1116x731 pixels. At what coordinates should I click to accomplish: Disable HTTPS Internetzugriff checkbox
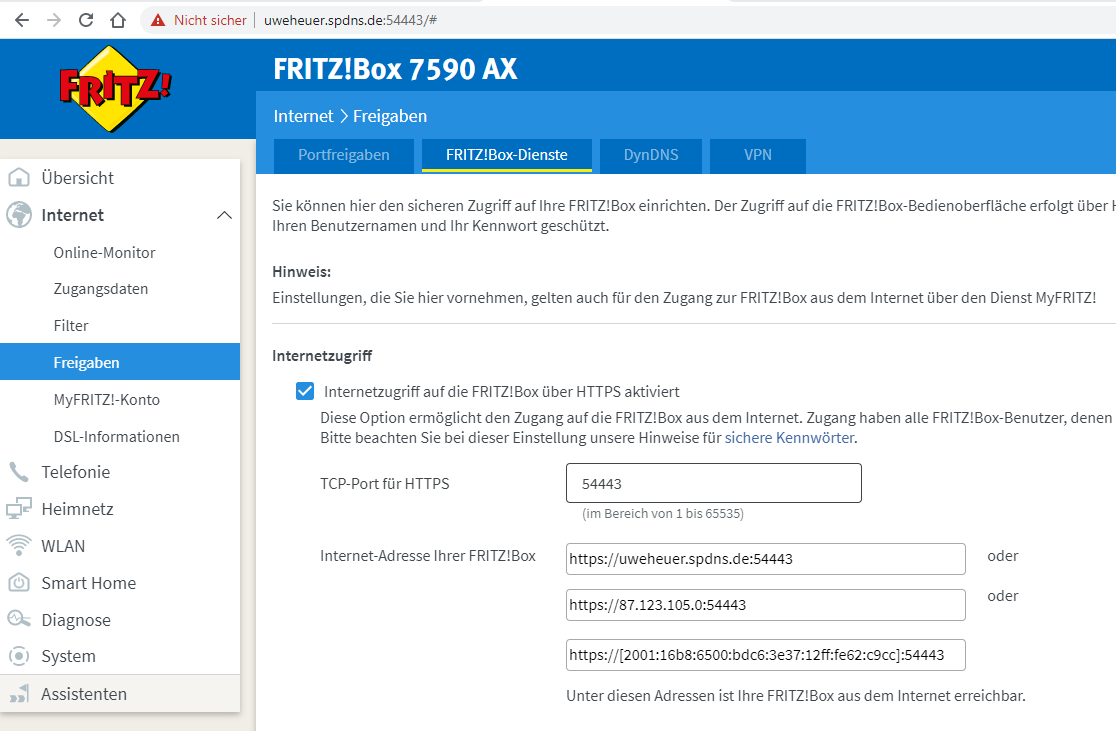point(305,391)
